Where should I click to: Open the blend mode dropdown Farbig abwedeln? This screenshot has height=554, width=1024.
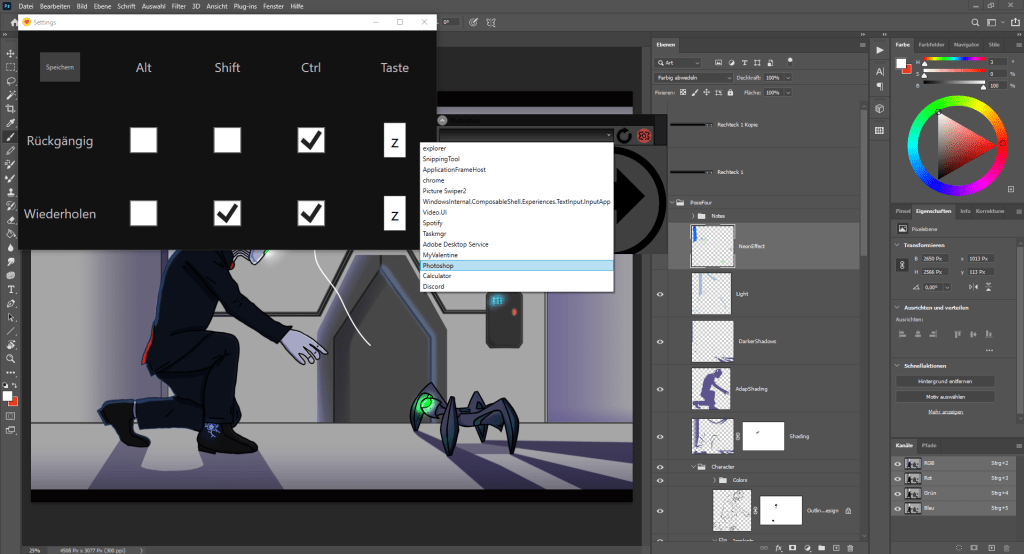pos(692,77)
